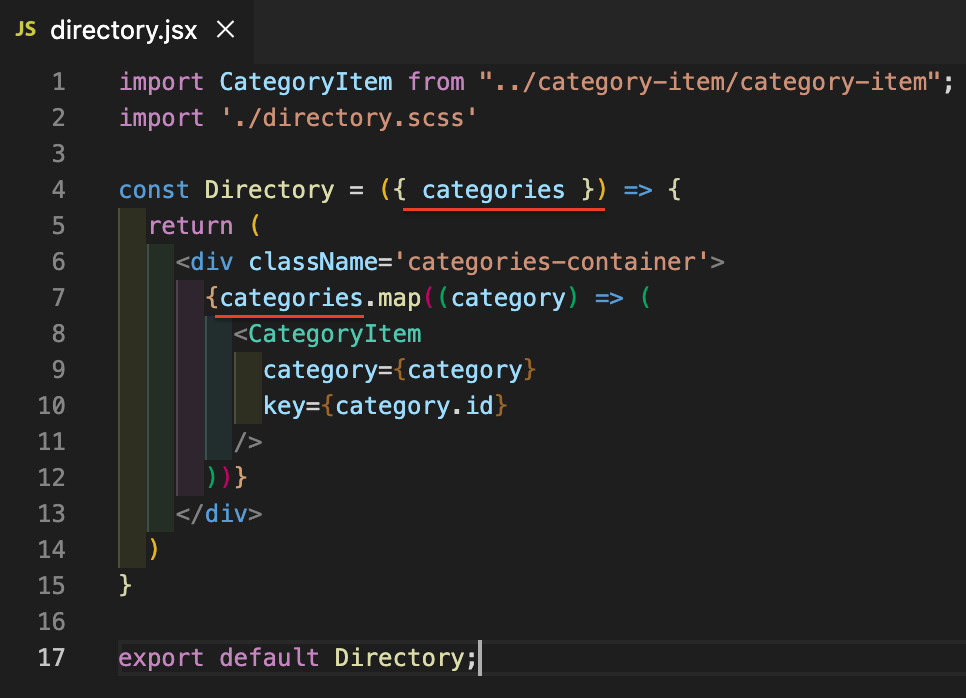966x698 pixels.
Task: Click the 'CategoryItem' import identifier on line 1
Action: coord(306,82)
